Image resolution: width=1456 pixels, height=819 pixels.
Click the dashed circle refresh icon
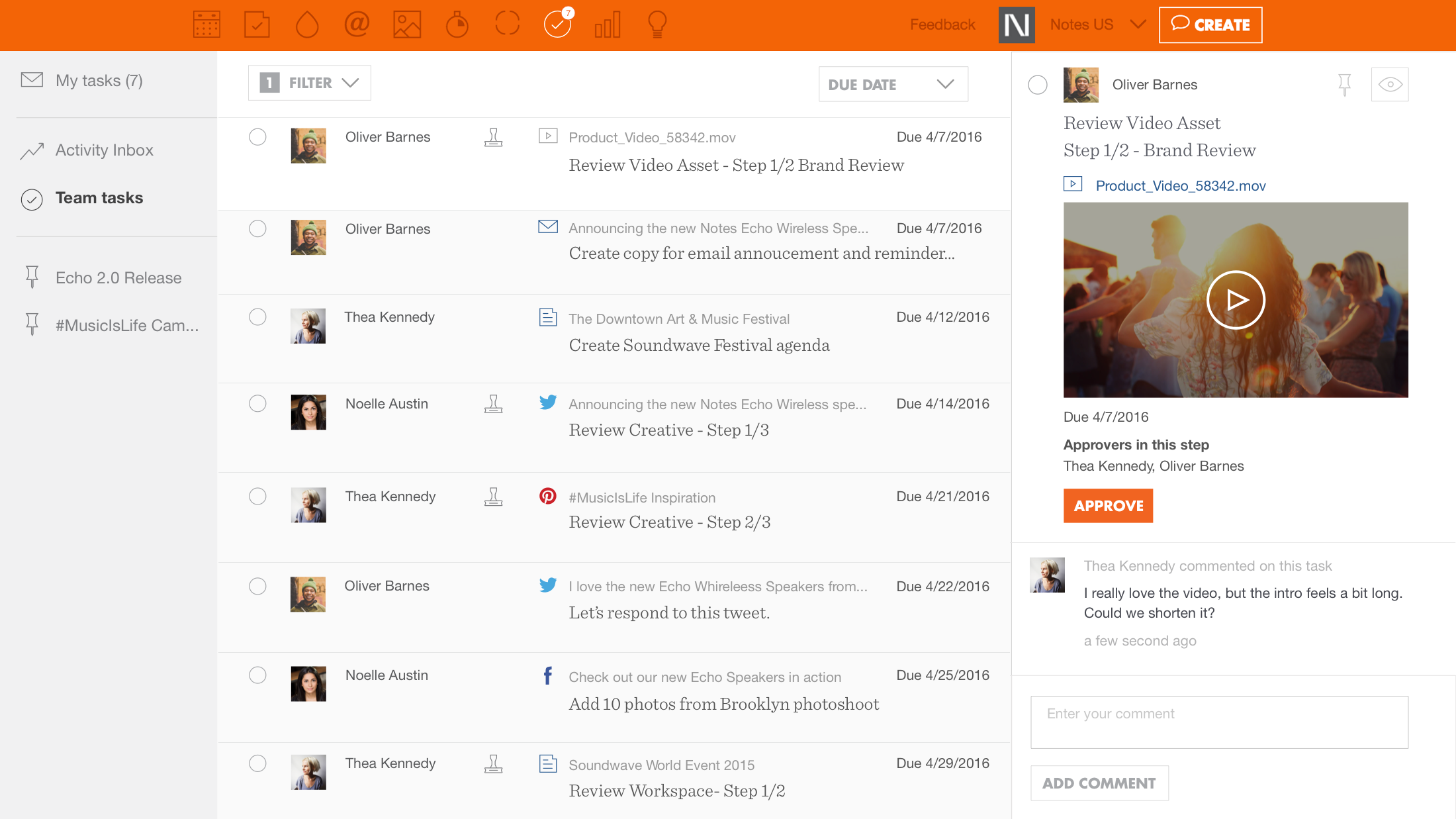[x=508, y=24]
